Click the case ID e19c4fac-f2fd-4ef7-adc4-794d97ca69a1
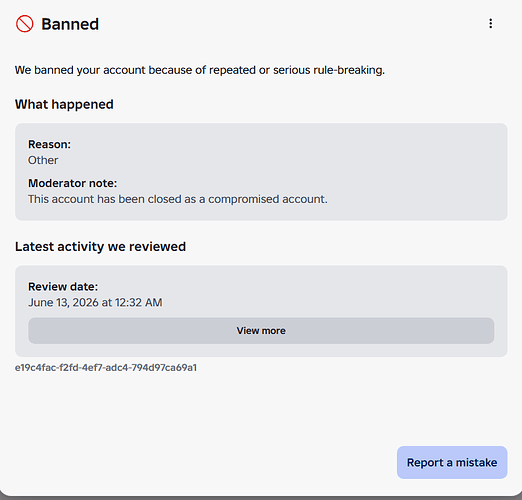Image resolution: width=522 pixels, height=500 pixels. pyautogui.click(x=106, y=368)
